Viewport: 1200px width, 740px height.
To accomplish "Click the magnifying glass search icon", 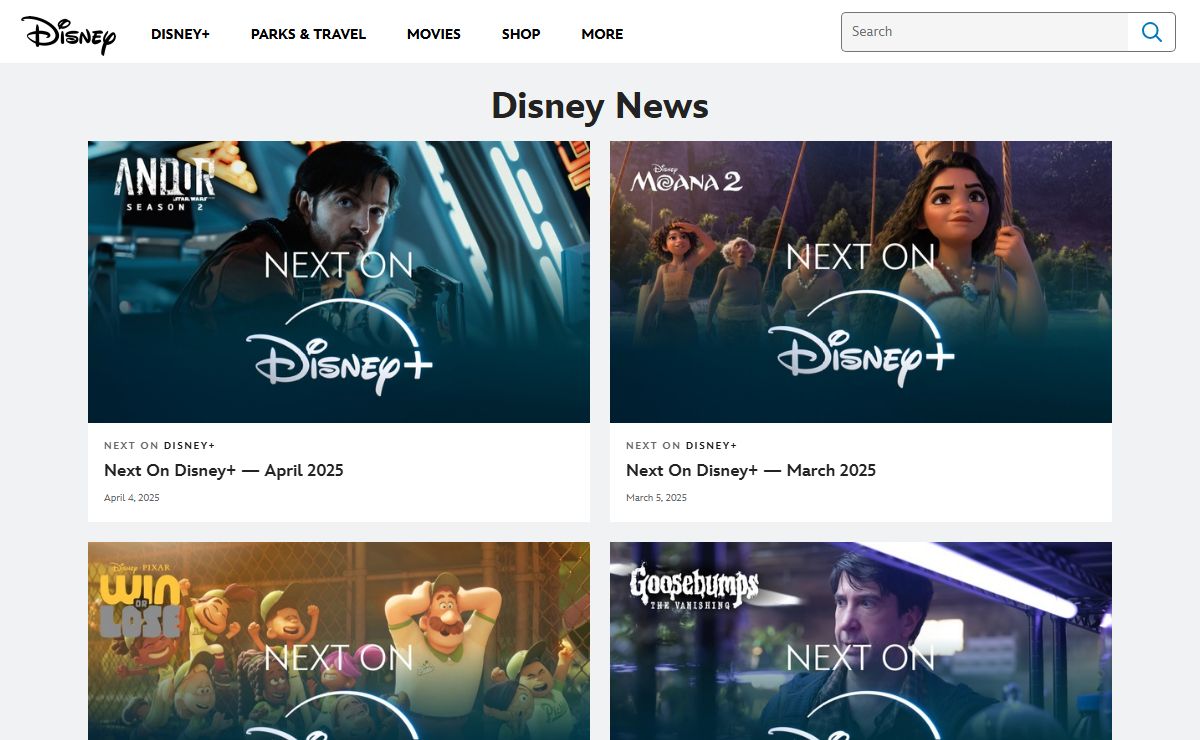I will (x=1152, y=32).
